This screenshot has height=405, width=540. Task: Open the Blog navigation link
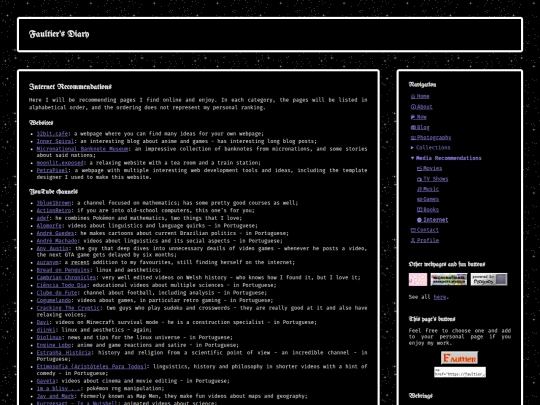coord(420,127)
